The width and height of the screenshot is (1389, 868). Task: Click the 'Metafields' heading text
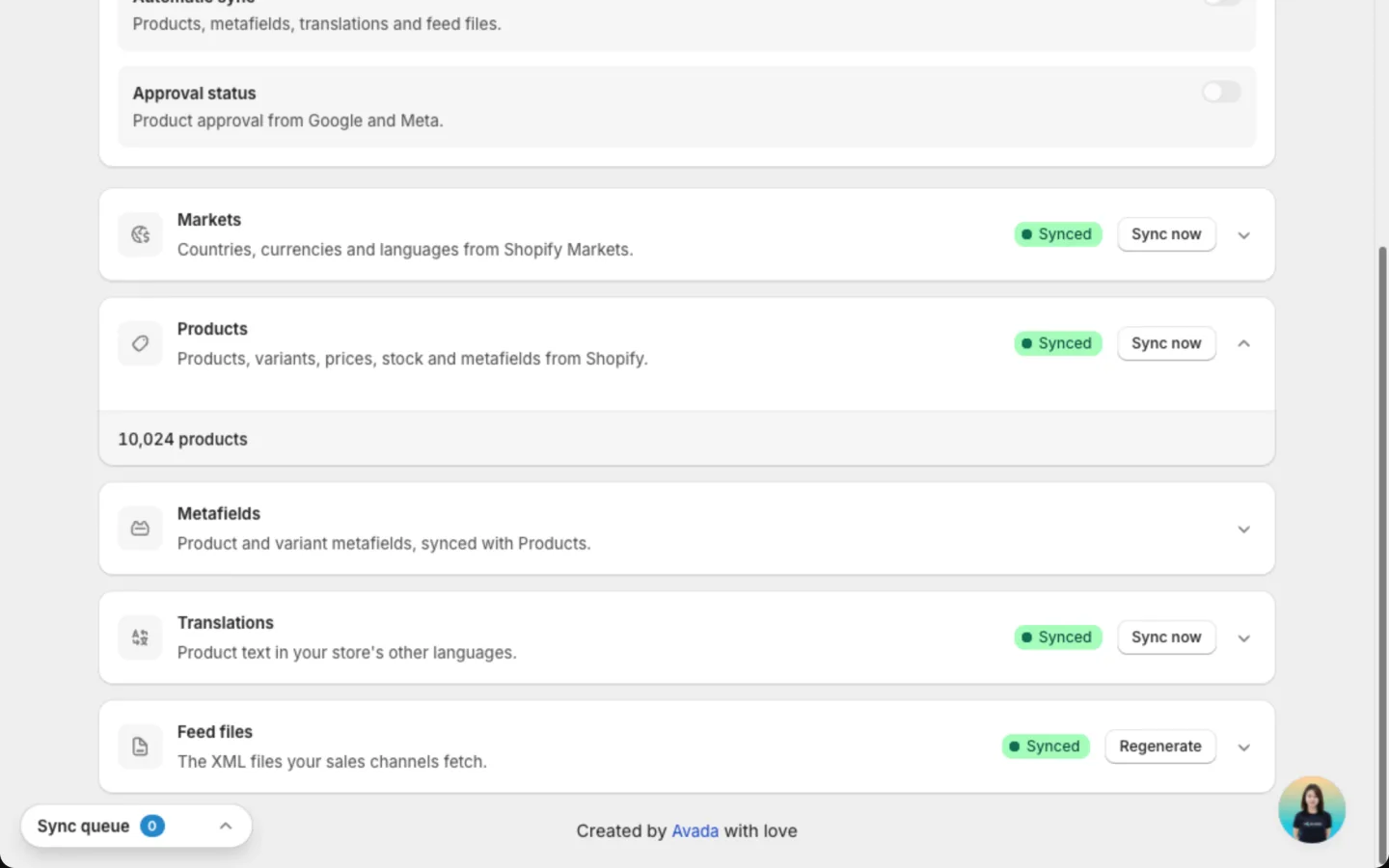(219, 514)
